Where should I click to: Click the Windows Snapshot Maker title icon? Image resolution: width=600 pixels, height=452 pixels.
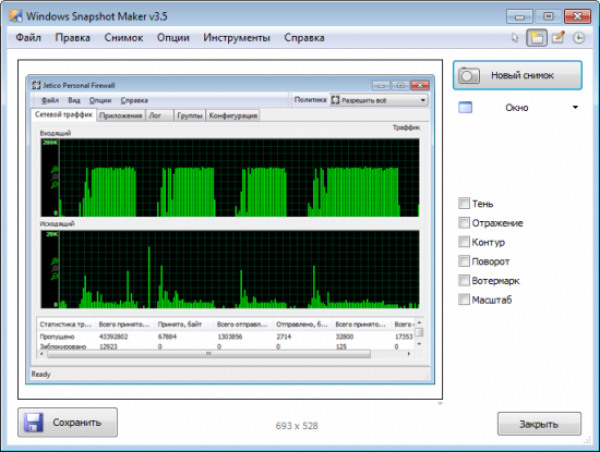click(x=16, y=16)
